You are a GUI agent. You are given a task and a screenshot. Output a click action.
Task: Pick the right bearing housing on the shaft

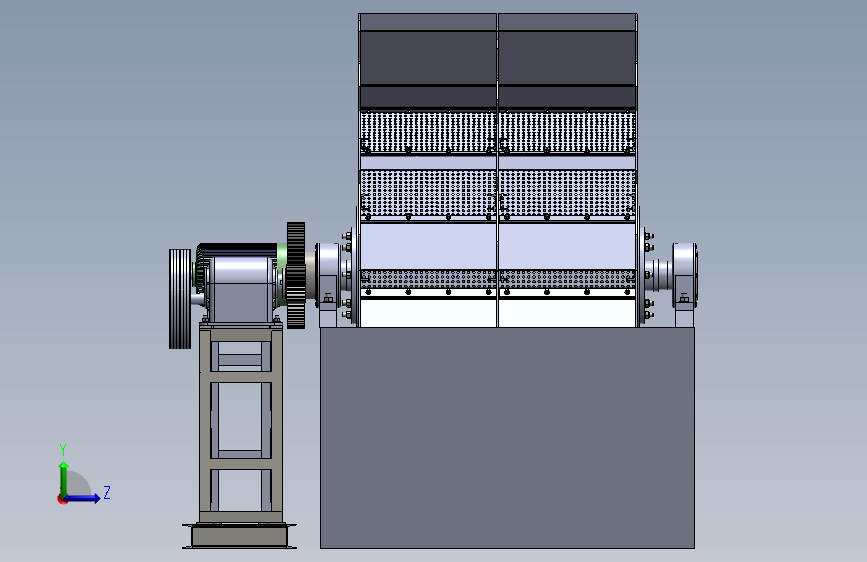685,275
